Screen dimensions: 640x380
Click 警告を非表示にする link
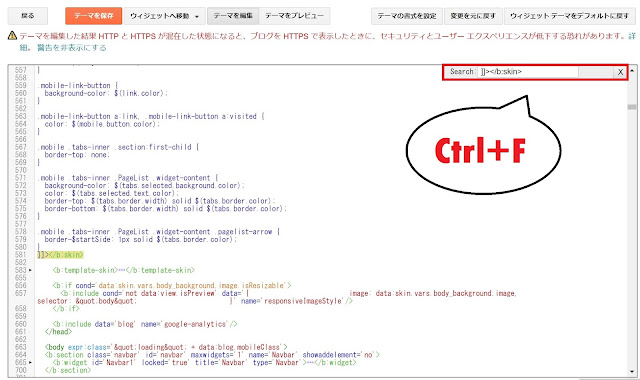point(71,48)
